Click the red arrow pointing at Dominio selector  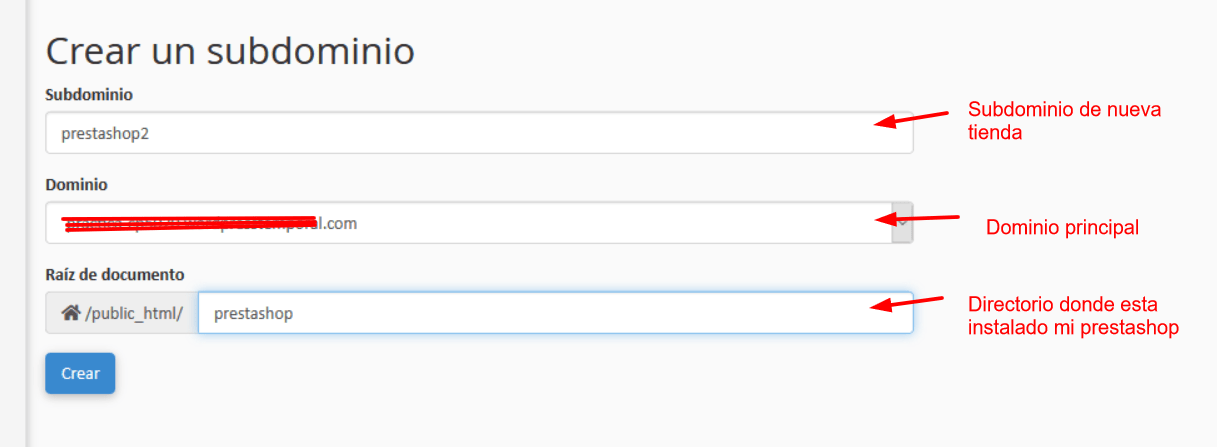917,217
